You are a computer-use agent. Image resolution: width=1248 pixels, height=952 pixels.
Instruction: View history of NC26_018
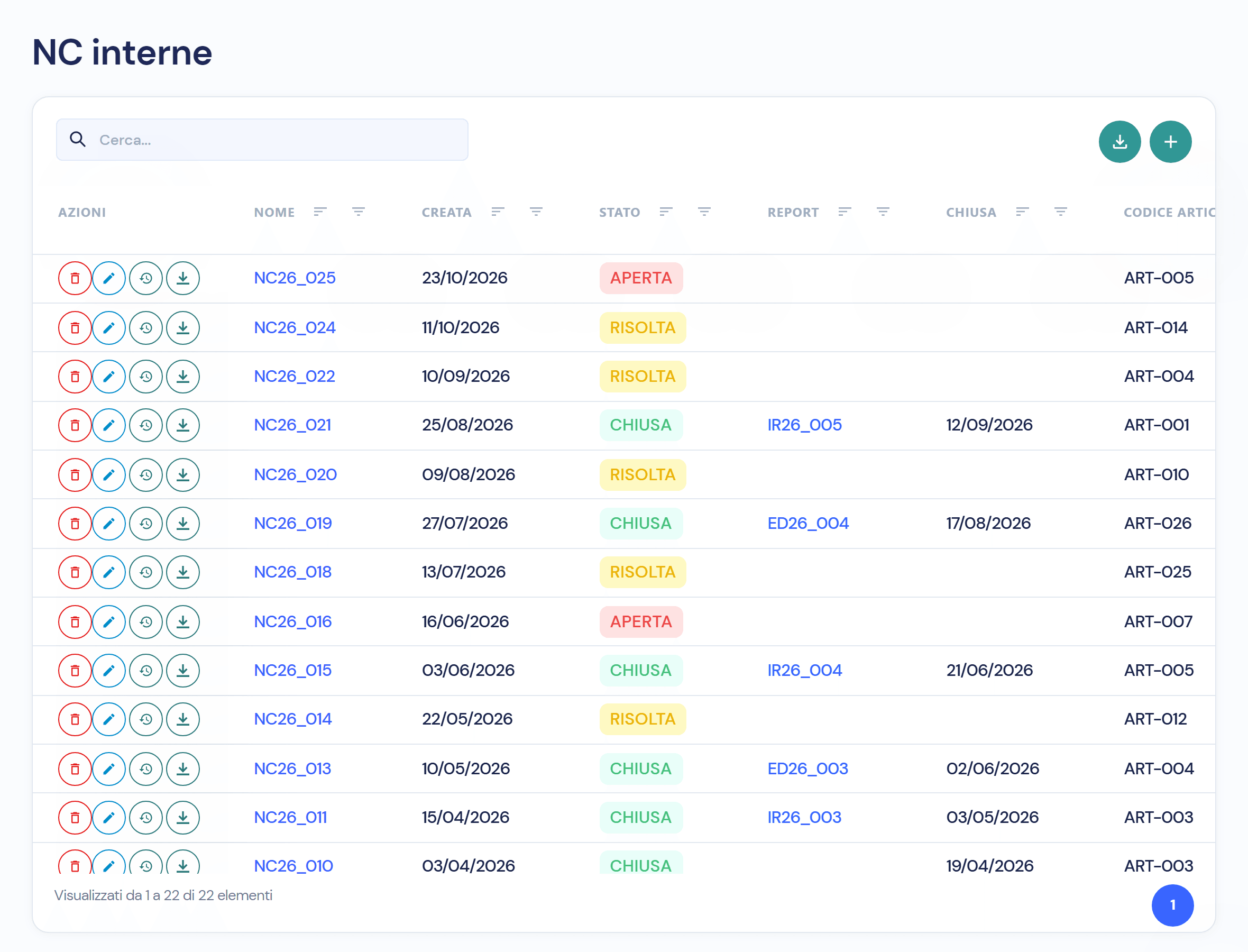click(146, 572)
